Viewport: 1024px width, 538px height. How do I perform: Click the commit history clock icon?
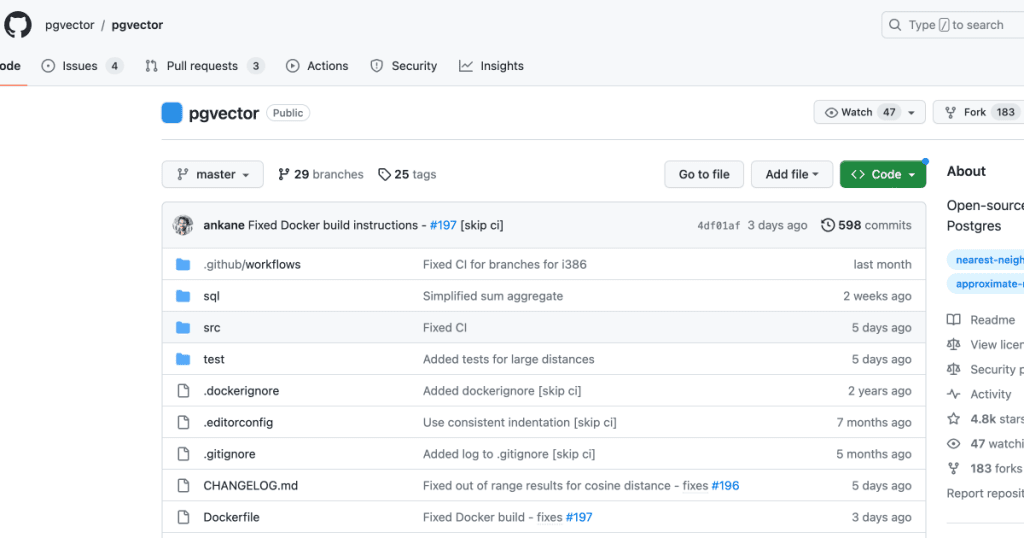click(x=827, y=225)
